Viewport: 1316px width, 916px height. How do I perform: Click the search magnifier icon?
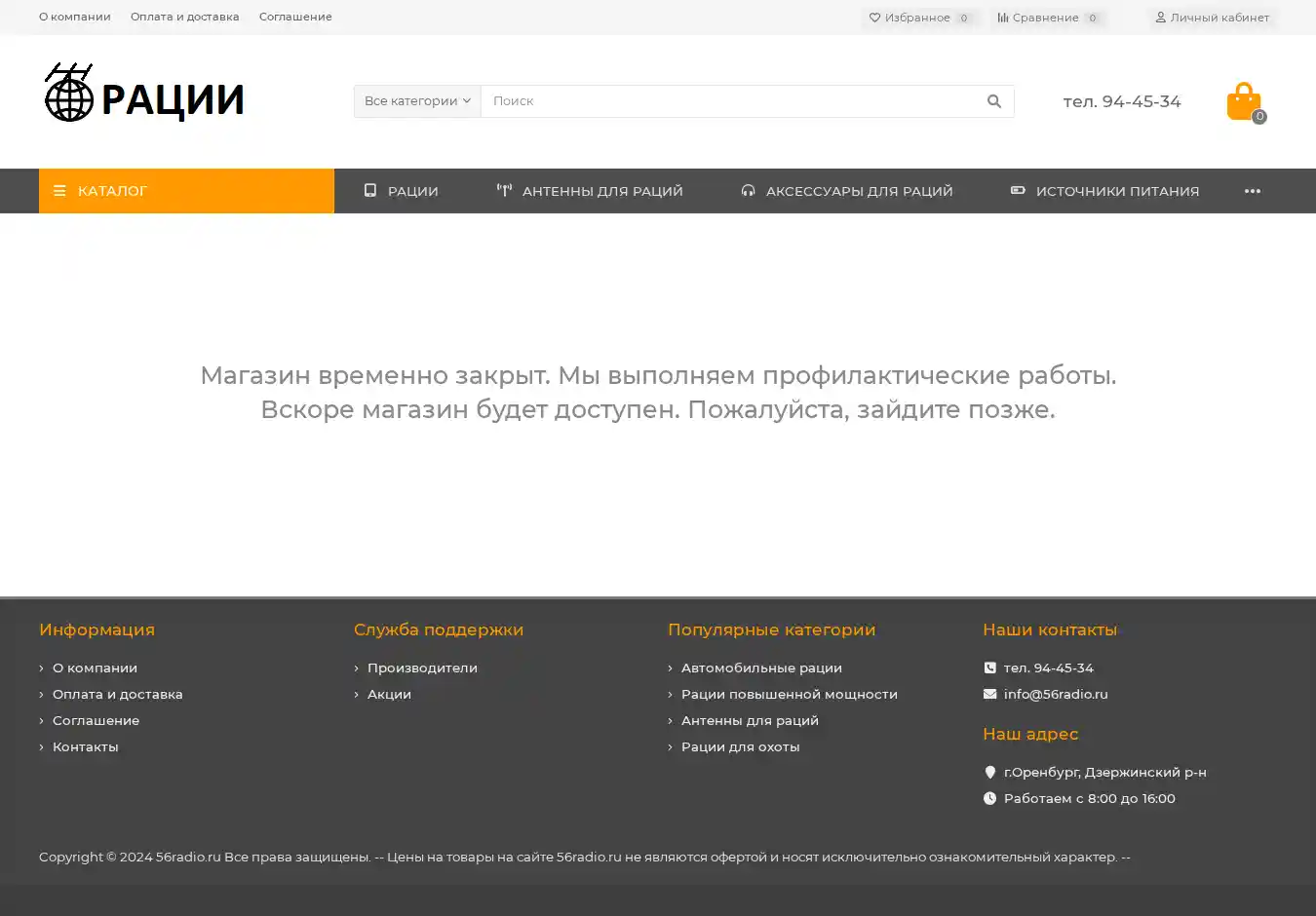[x=993, y=101]
